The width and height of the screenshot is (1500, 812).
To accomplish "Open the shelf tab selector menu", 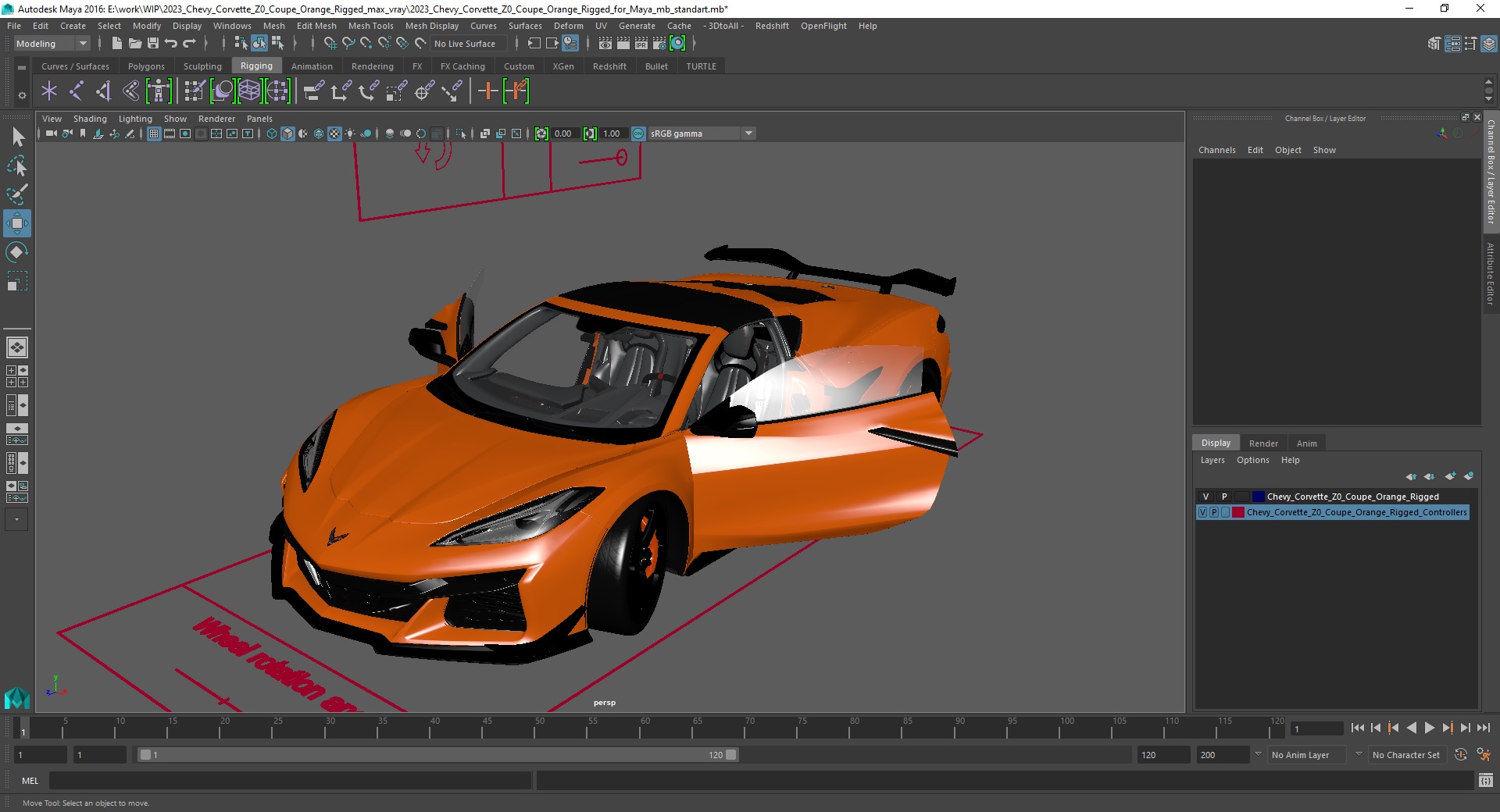I will tap(22, 68).
